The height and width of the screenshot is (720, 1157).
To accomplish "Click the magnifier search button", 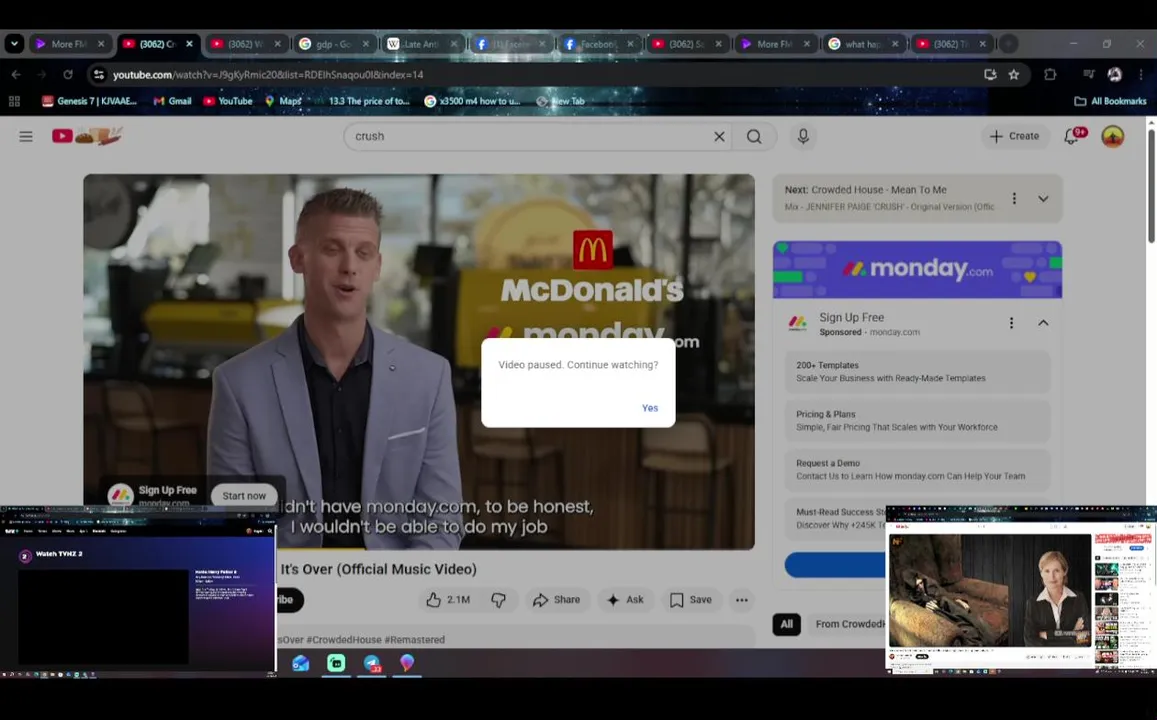I will point(754,136).
